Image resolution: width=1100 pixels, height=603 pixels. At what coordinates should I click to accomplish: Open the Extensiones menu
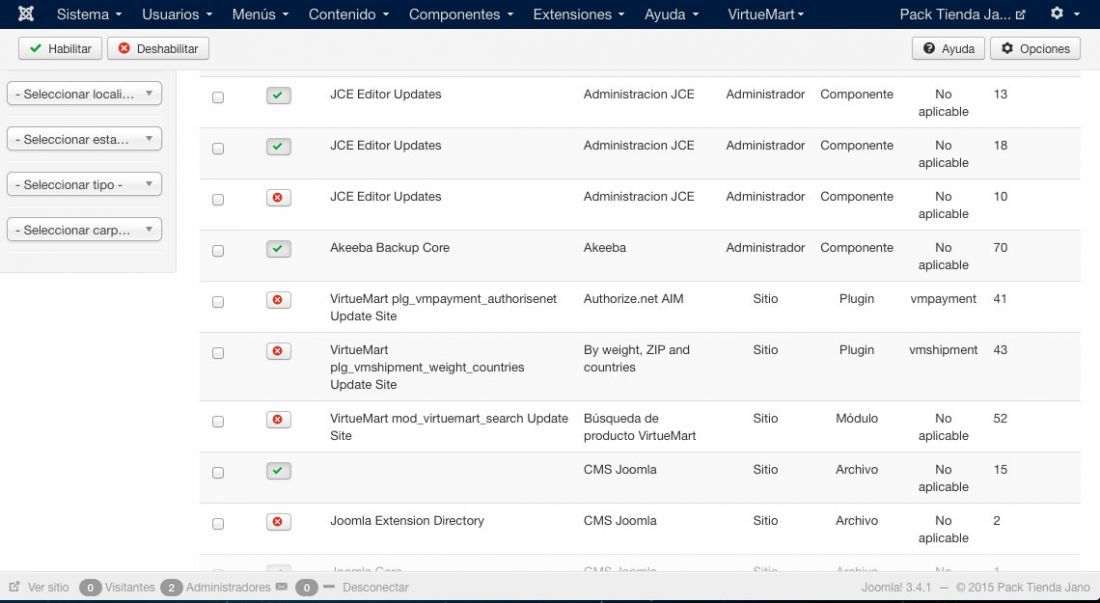point(578,14)
